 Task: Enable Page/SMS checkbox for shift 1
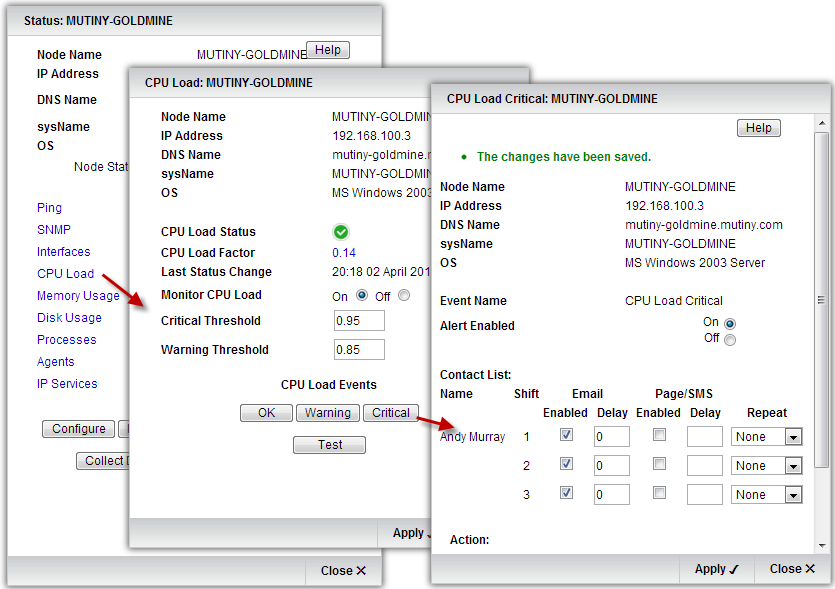pos(659,435)
